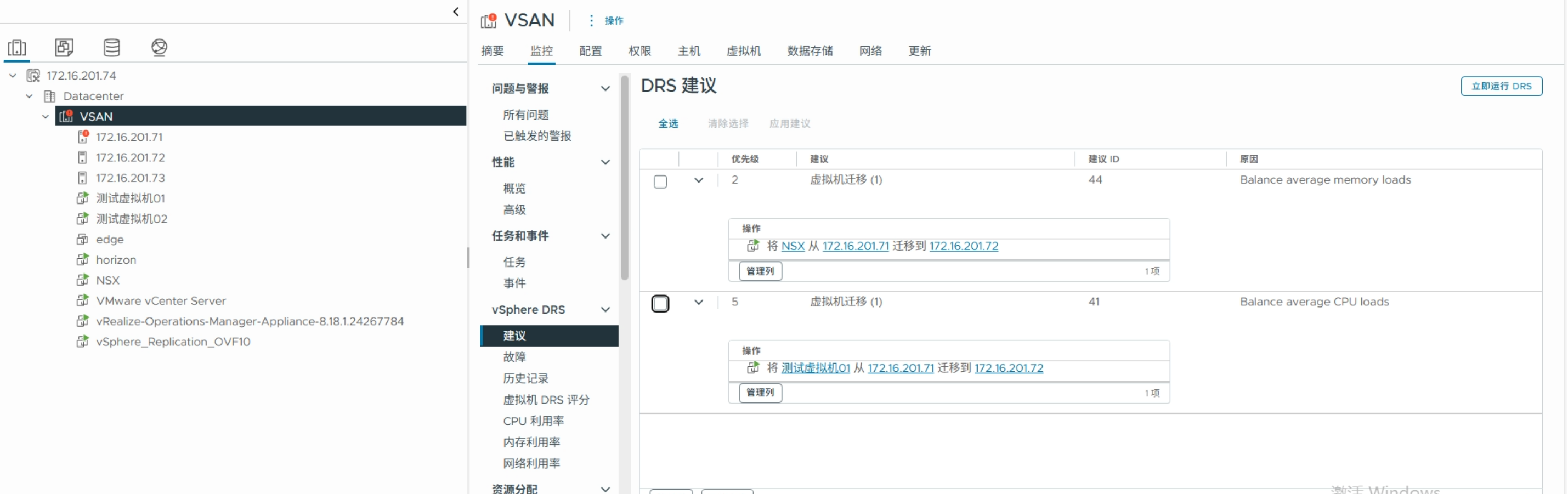This screenshot has height=494, width=1568.
Task: Click the Datacenter icon in the tree
Action: coord(50,96)
